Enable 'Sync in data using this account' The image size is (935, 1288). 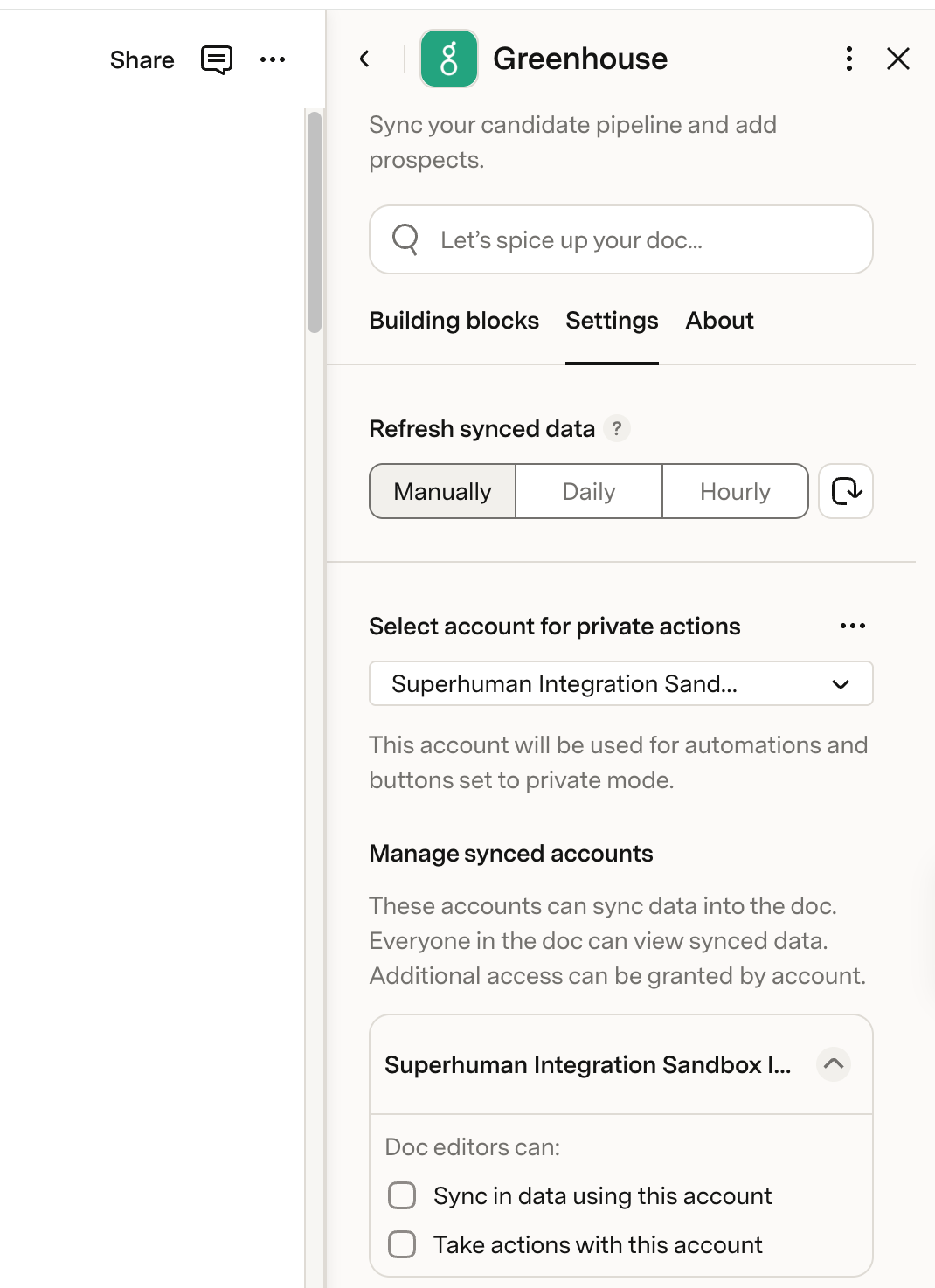click(402, 1195)
